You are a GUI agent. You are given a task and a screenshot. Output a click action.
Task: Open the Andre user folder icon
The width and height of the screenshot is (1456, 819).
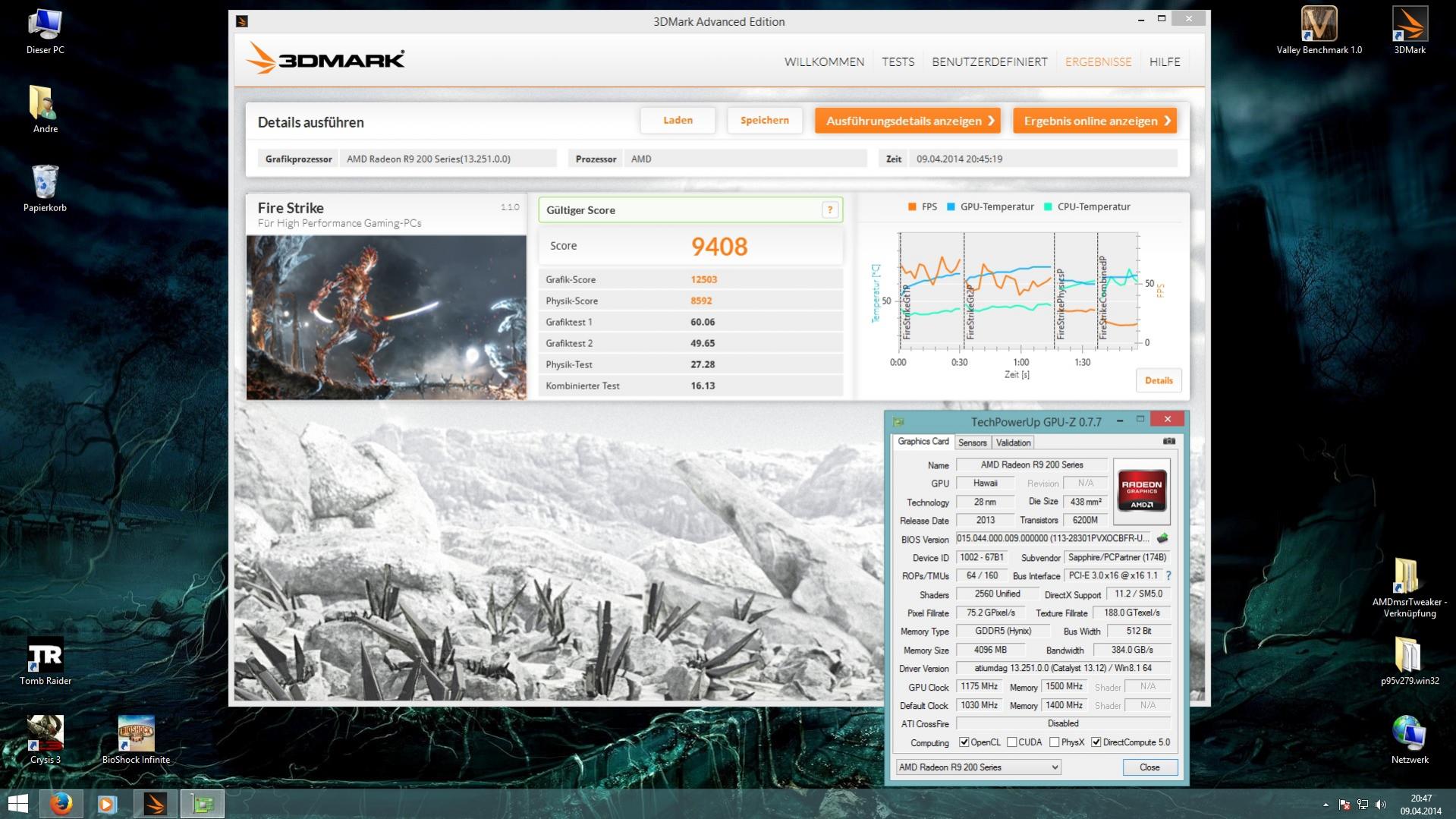tap(45, 110)
